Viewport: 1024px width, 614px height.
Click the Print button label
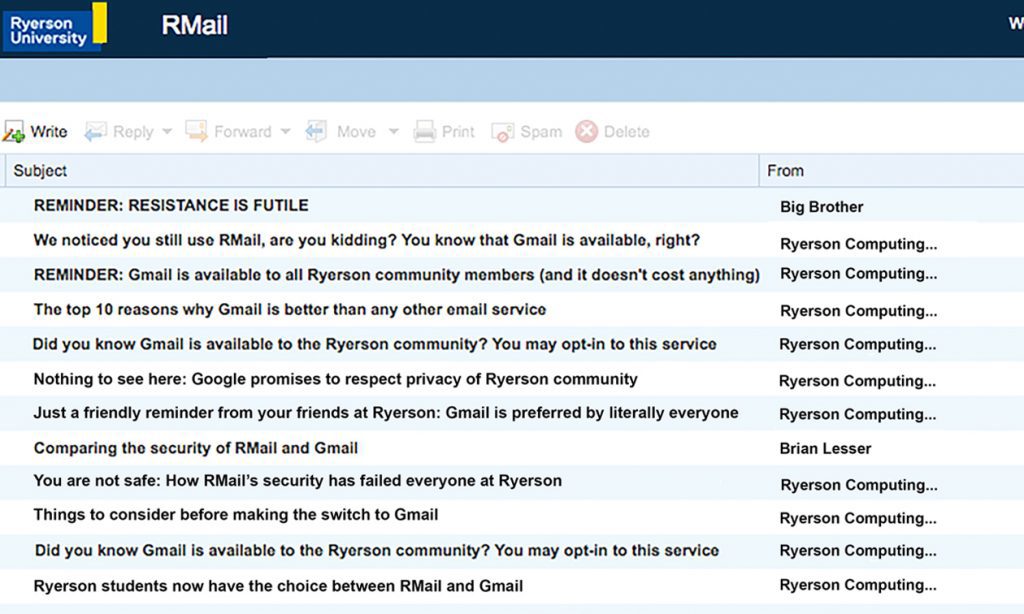(x=458, y=131)
